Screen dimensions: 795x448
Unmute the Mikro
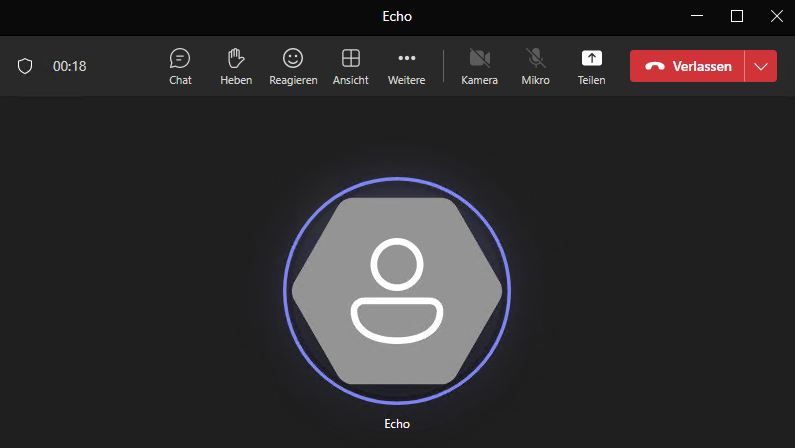point(535,66)
